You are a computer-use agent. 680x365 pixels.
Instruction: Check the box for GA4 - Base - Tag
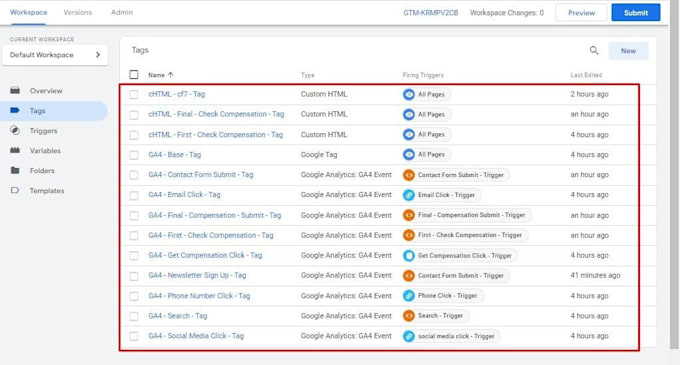click(134, 155)
